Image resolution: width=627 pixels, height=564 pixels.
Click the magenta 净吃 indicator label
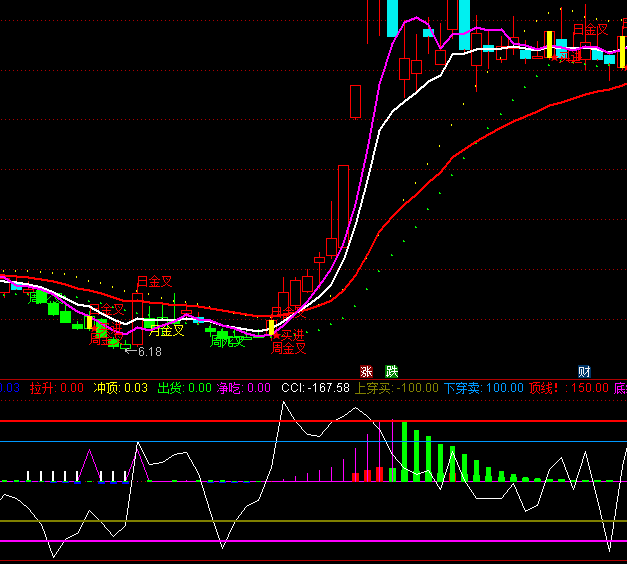coord(244,388)
